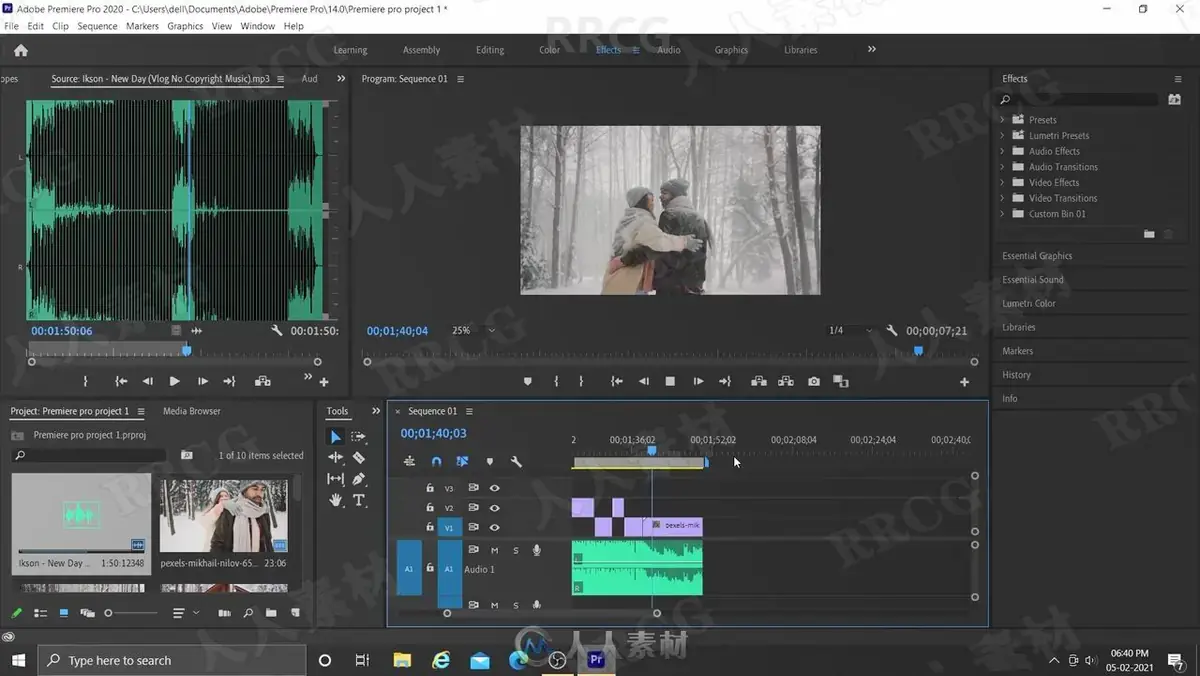This screenshot has height=676, width=1200.
Task: Open the Sequence menu
Action: (x=97, y=26)
